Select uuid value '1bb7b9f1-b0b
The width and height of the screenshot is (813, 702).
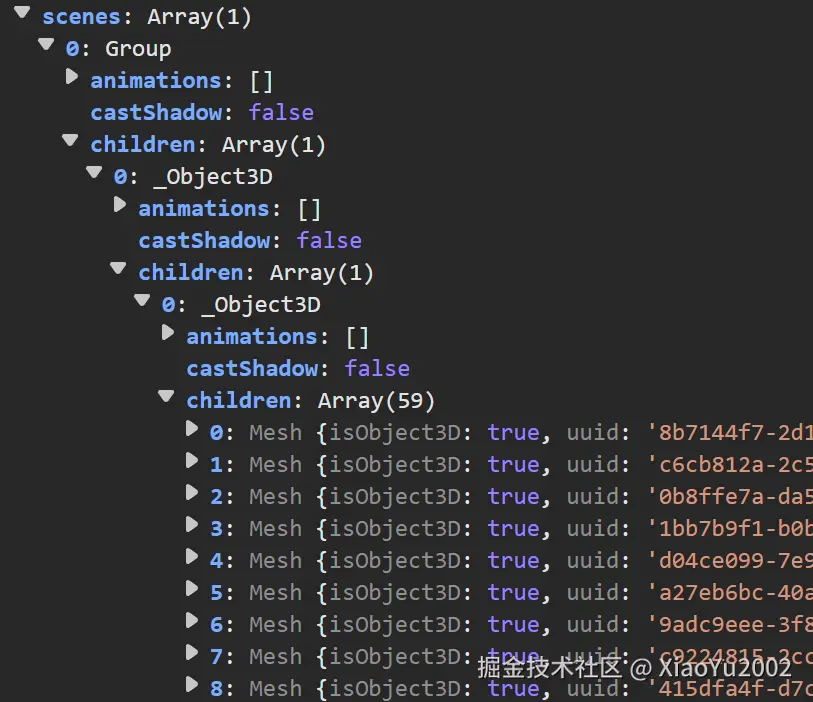pyautogui.click(x=731, y=528)
